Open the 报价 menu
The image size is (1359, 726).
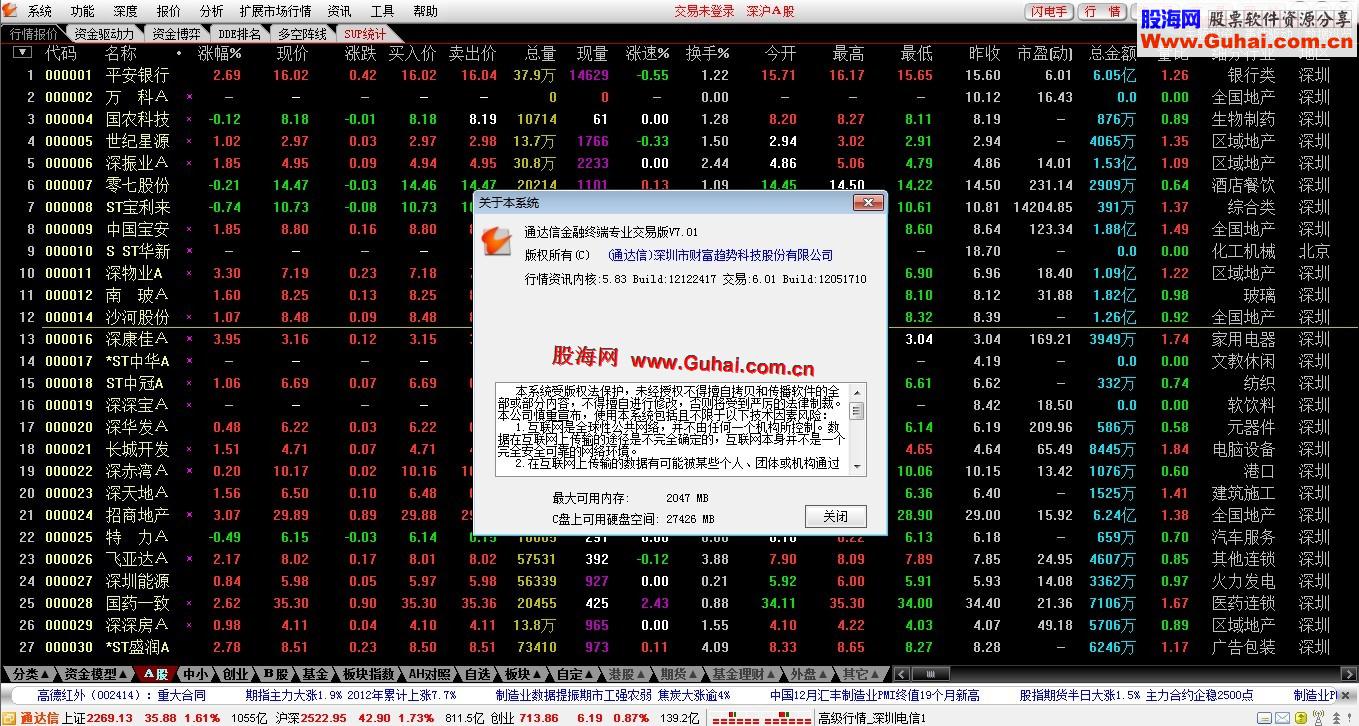(x=169, y=11)
